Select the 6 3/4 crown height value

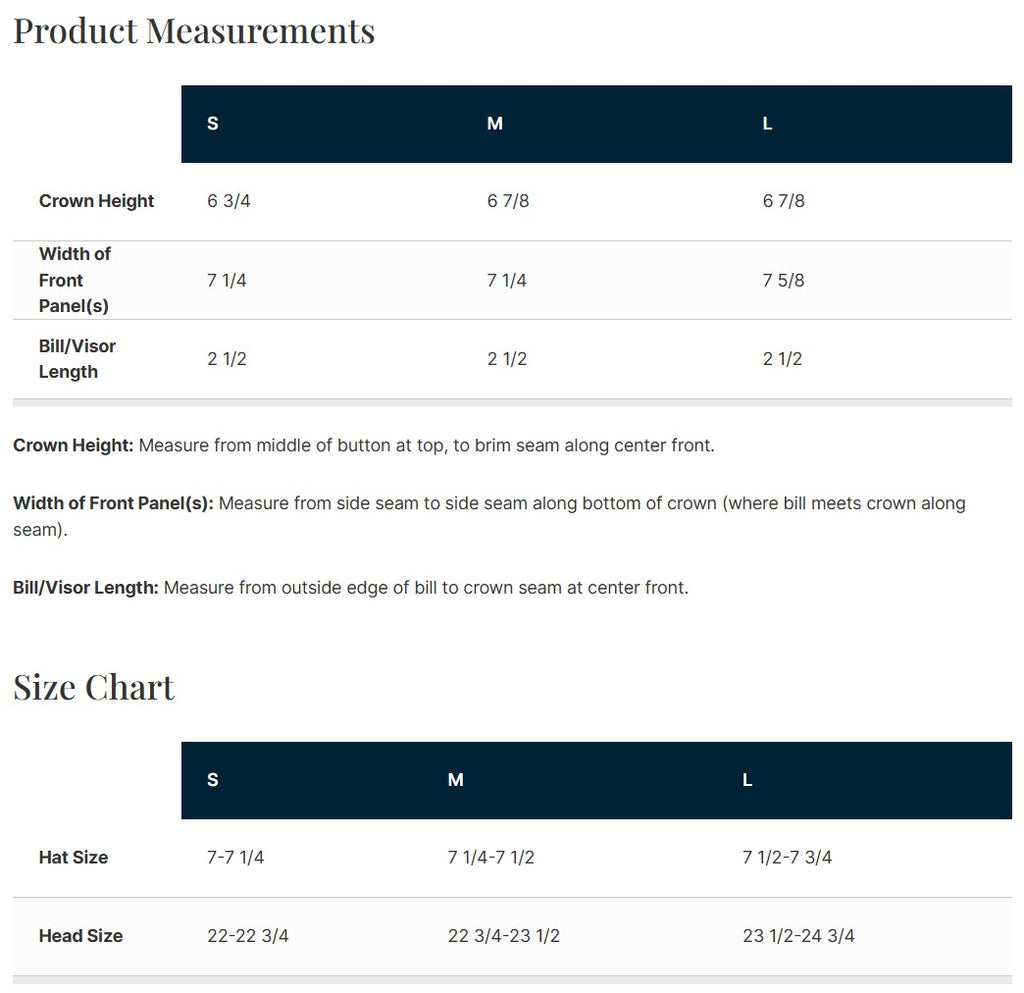tap(229, 201)
